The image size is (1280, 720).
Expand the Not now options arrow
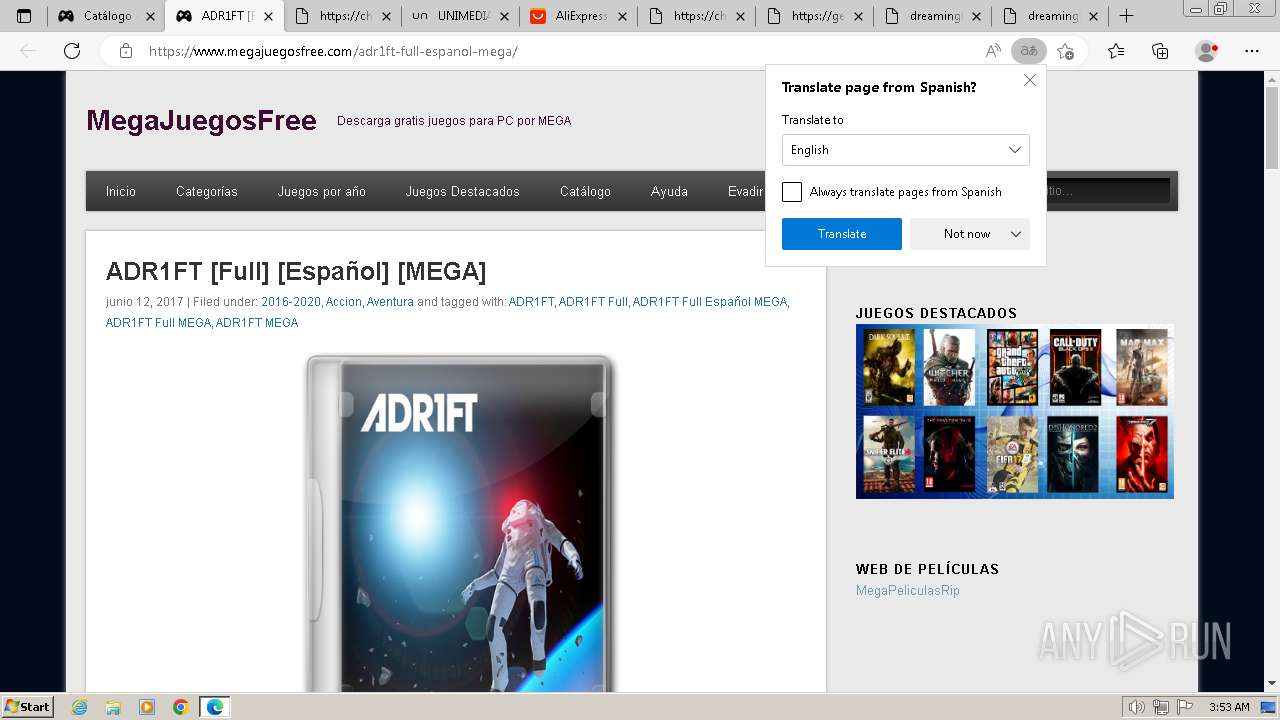[1016, 234]
